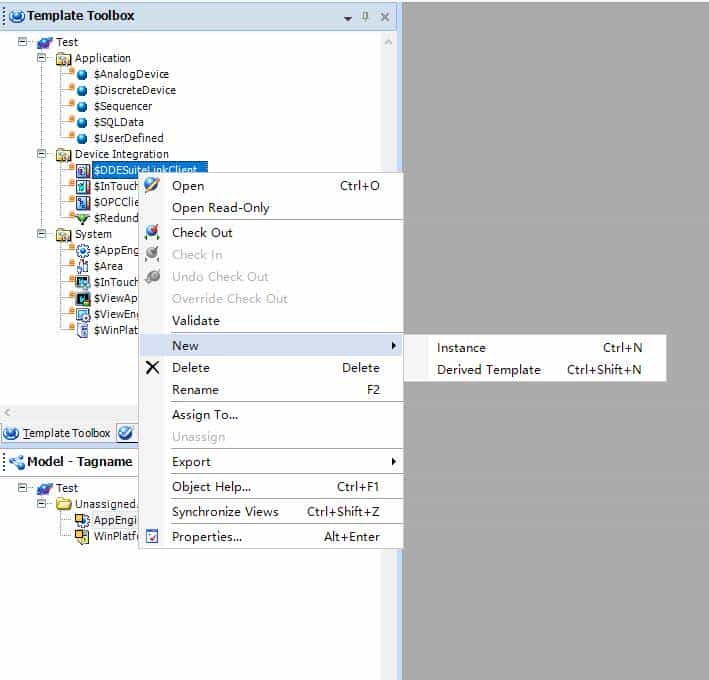Screen dimensions: 709x680
Task: Collapse the Application folder
Action: pos(41,58)
